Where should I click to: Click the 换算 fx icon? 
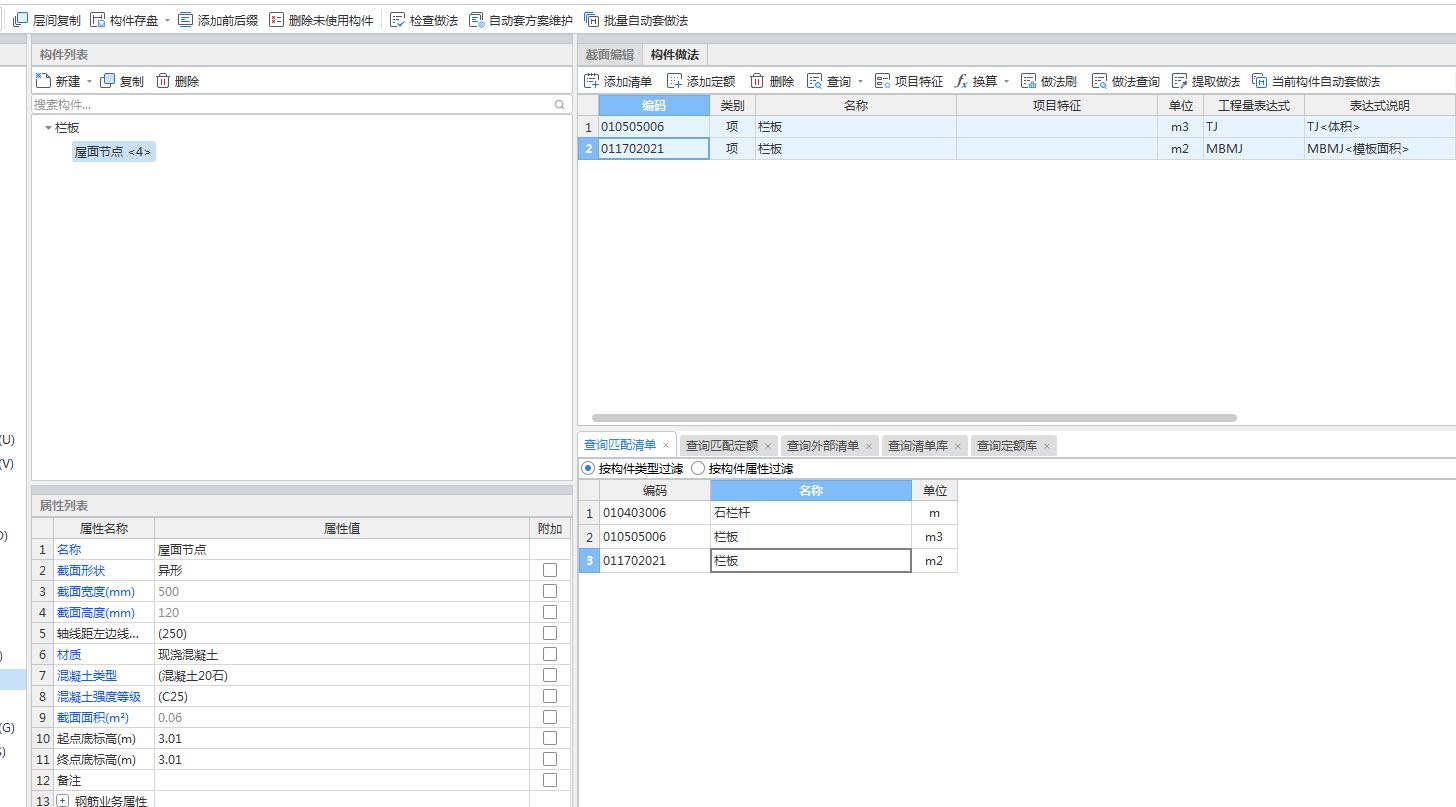[961, 81]
